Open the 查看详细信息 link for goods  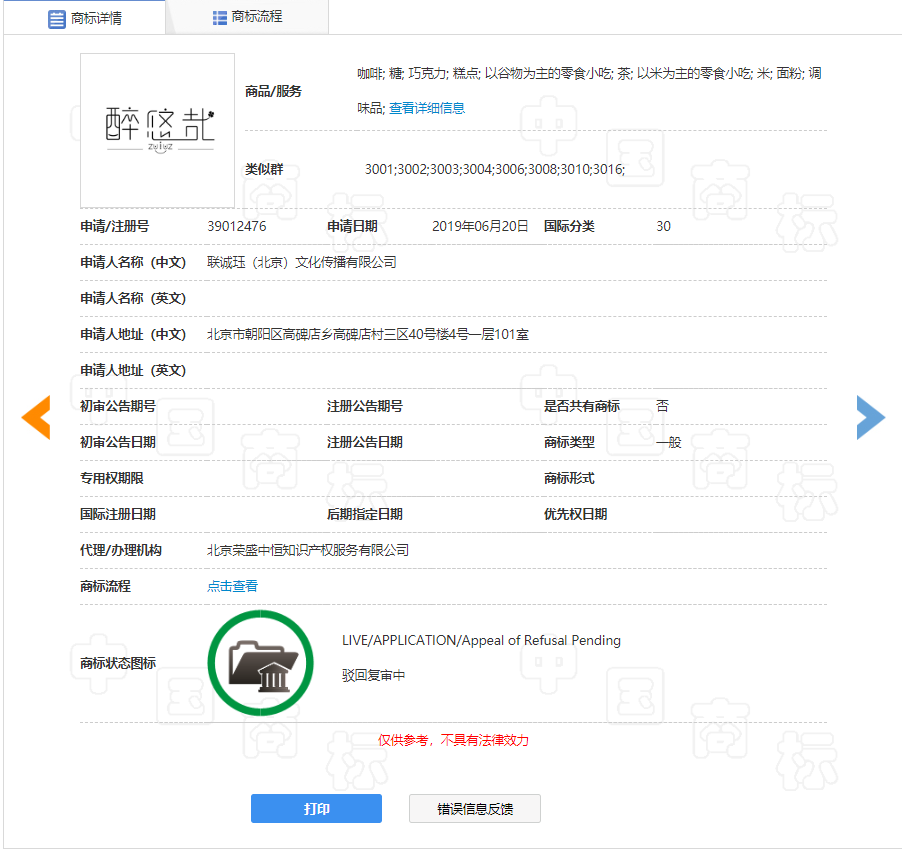point(427,108)
